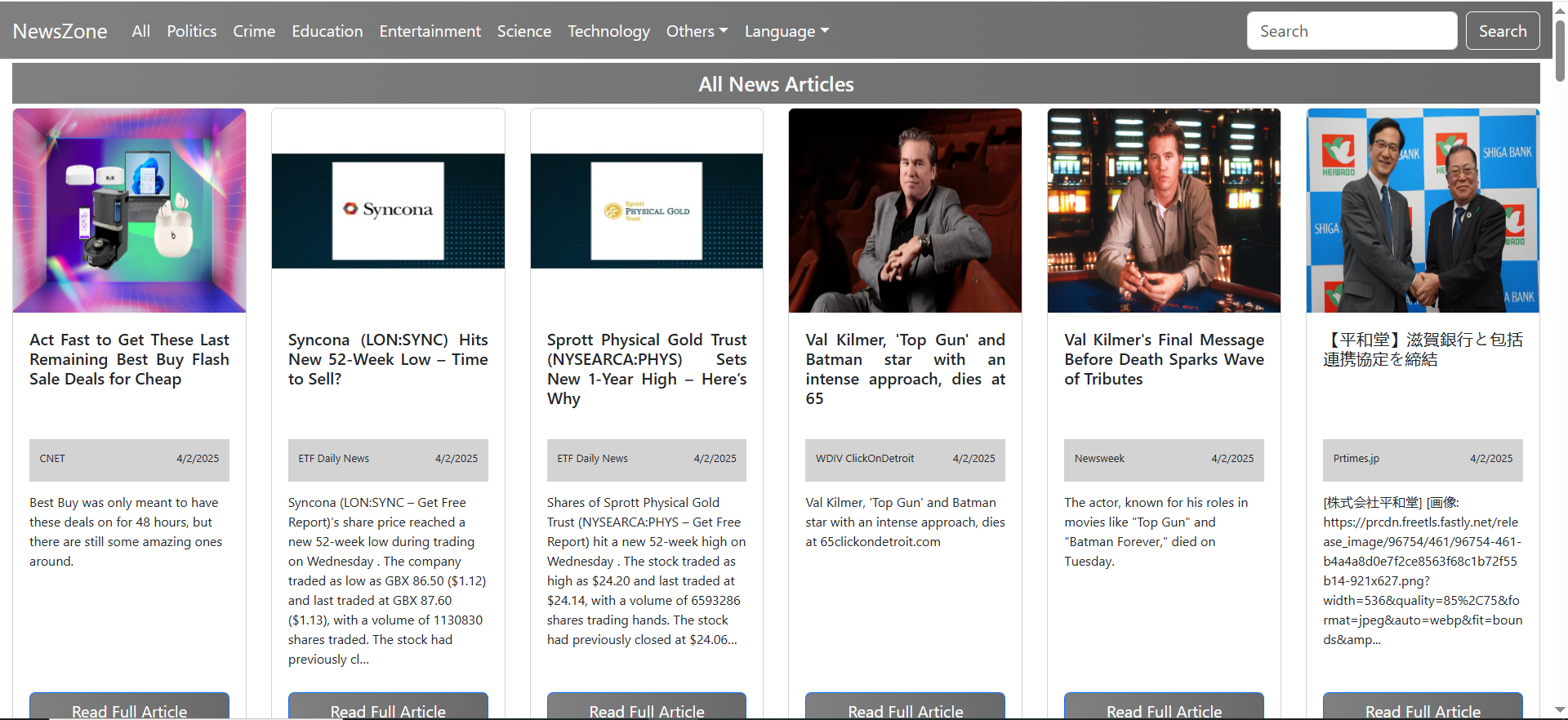
Task: Read Full Article for Best Buy deals
Action: (129, 706)
